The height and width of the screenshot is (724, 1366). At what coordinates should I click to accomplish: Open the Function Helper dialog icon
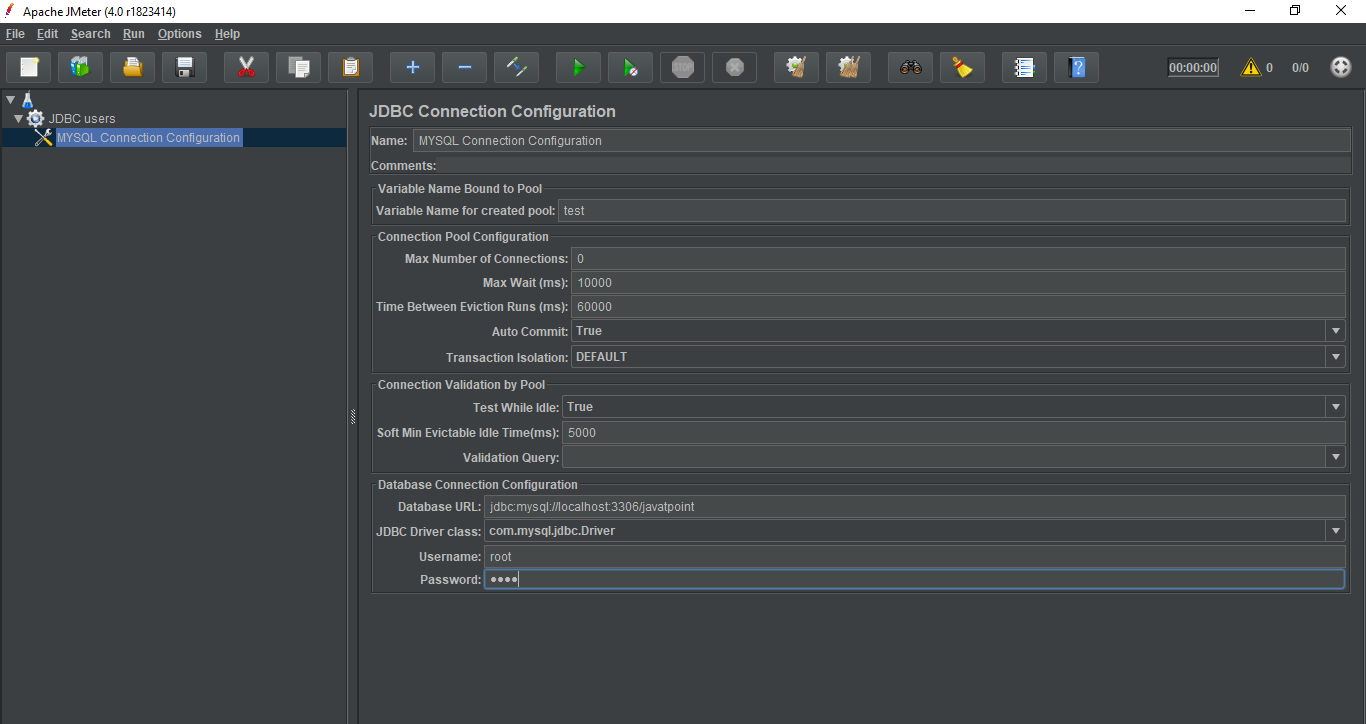pos(1024,68)
